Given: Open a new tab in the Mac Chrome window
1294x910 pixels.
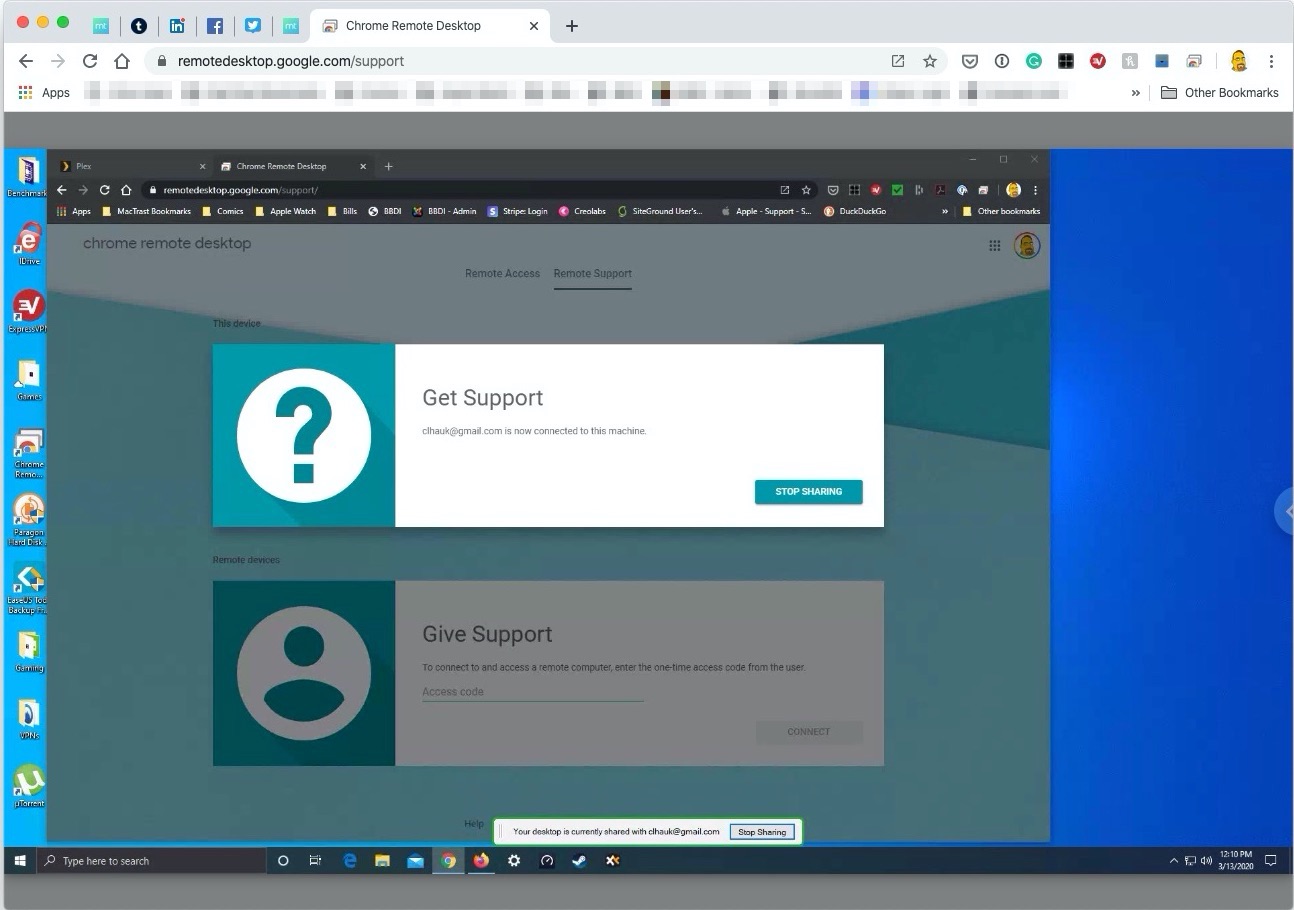Looking at the screenshot, I should (x=572, y=26).
